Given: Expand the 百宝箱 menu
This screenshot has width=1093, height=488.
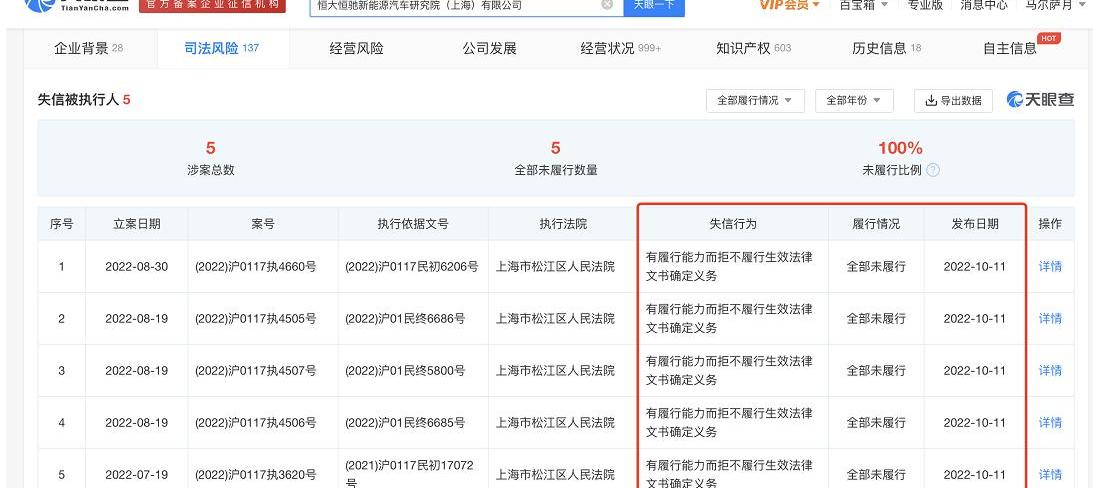Looking at the screenshot, I should click(x=863, y=6).
